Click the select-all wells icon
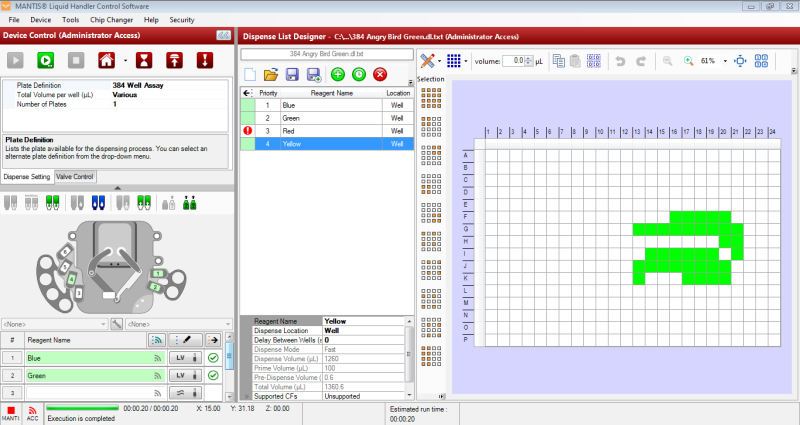 click(593, 61)
